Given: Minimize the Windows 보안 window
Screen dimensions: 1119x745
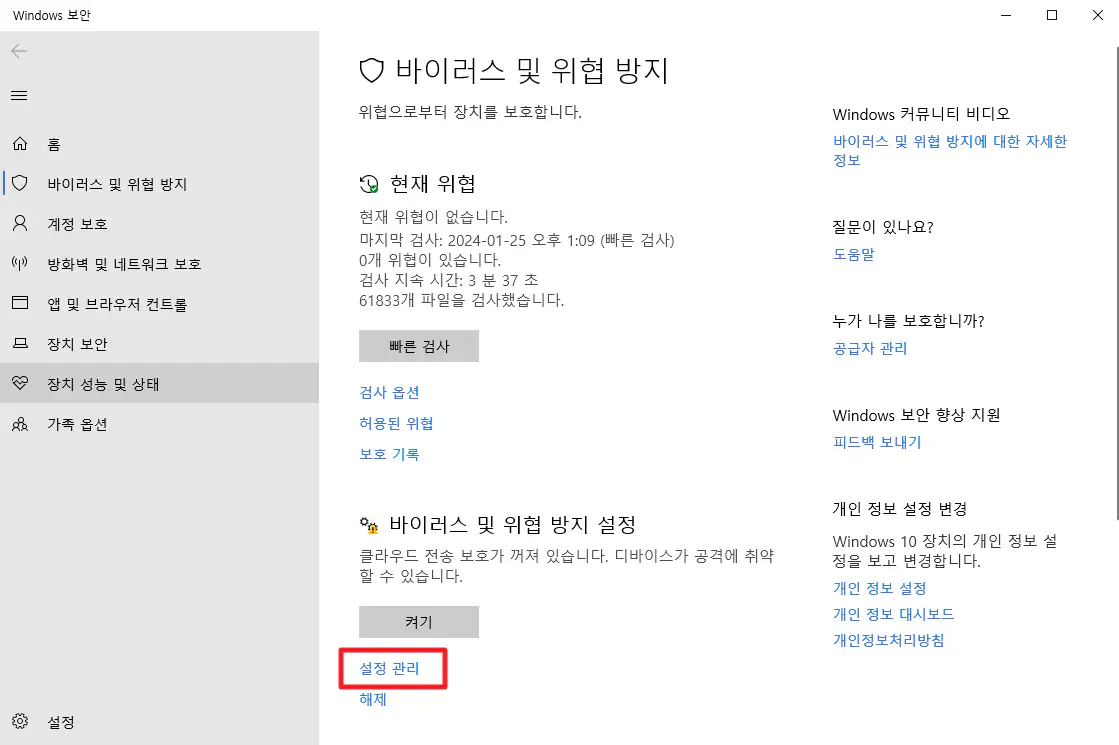Looking at the screenshot, I should pyautogui.click(x=1006, y=15).
